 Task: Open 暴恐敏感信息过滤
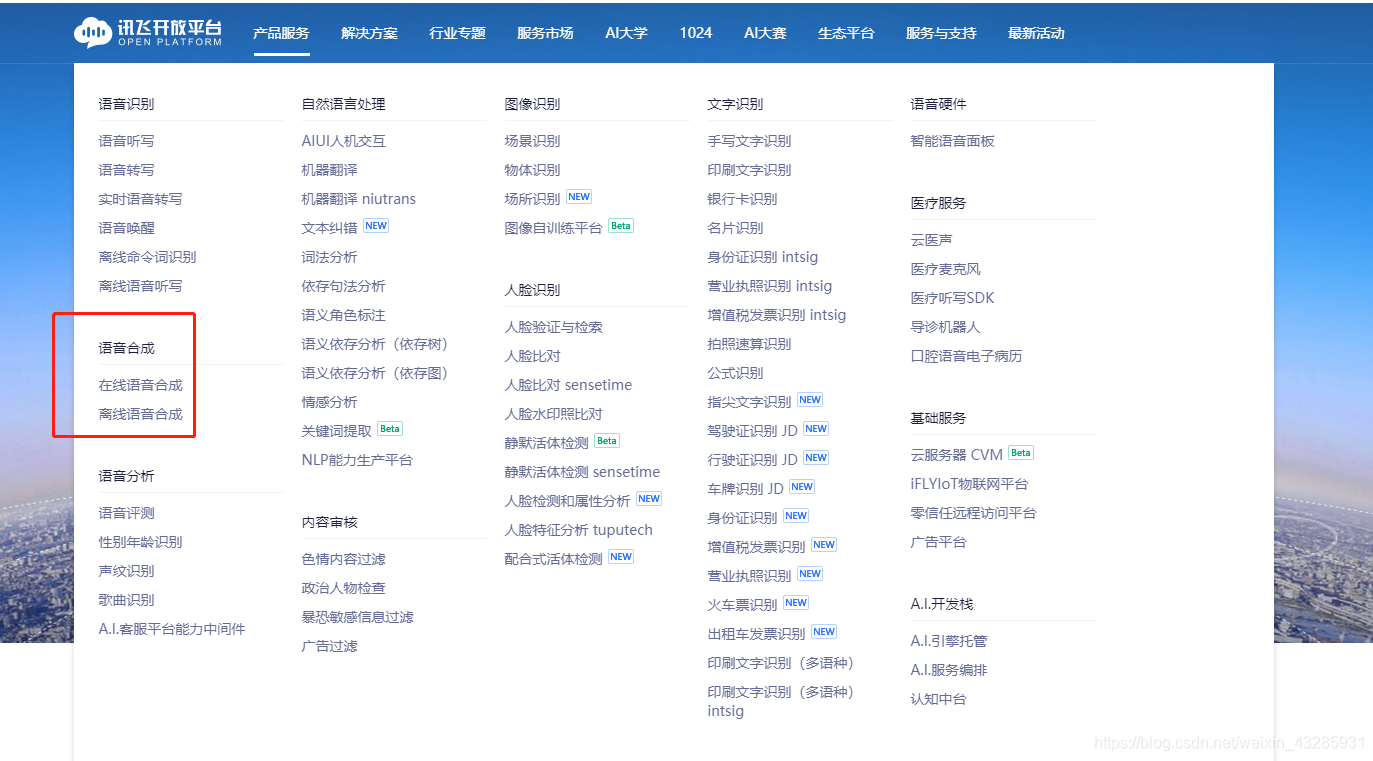click(358, 617)
